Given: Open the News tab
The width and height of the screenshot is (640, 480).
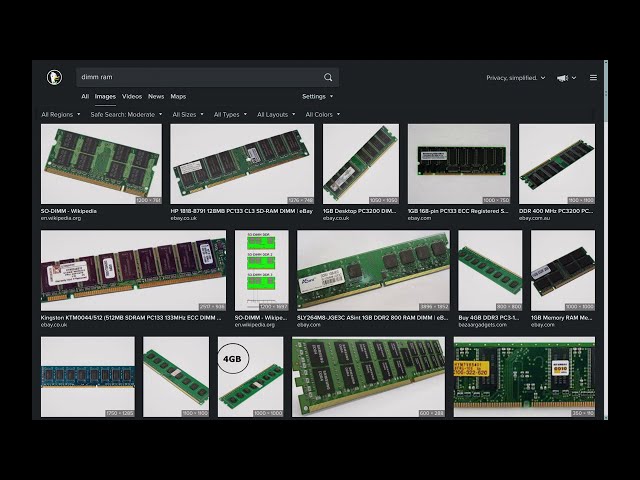Looking at the screenshot, I should click(x=156, y=96).
